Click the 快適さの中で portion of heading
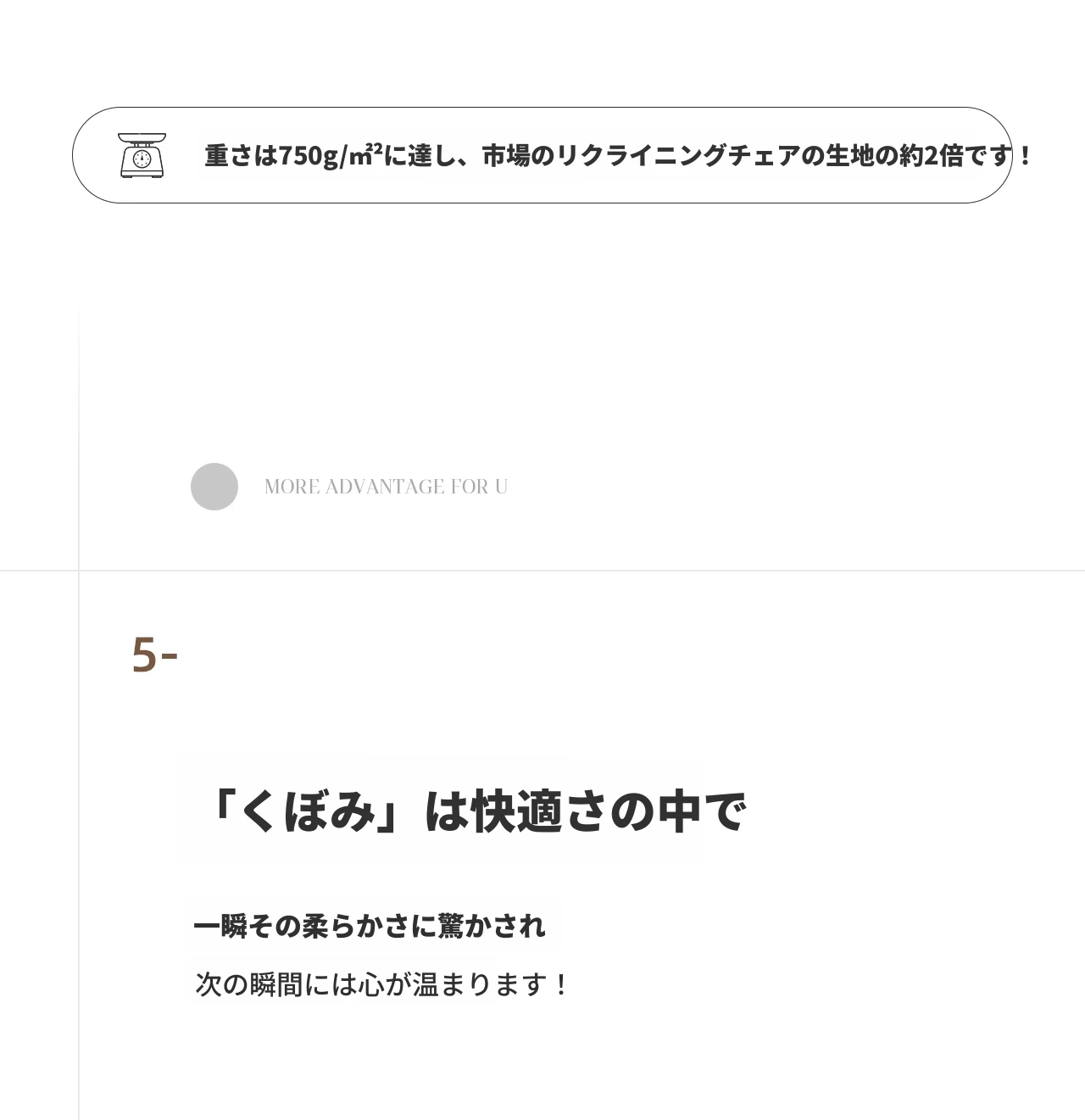This screenshot has height=1120, width=1085. click(609, 812)
